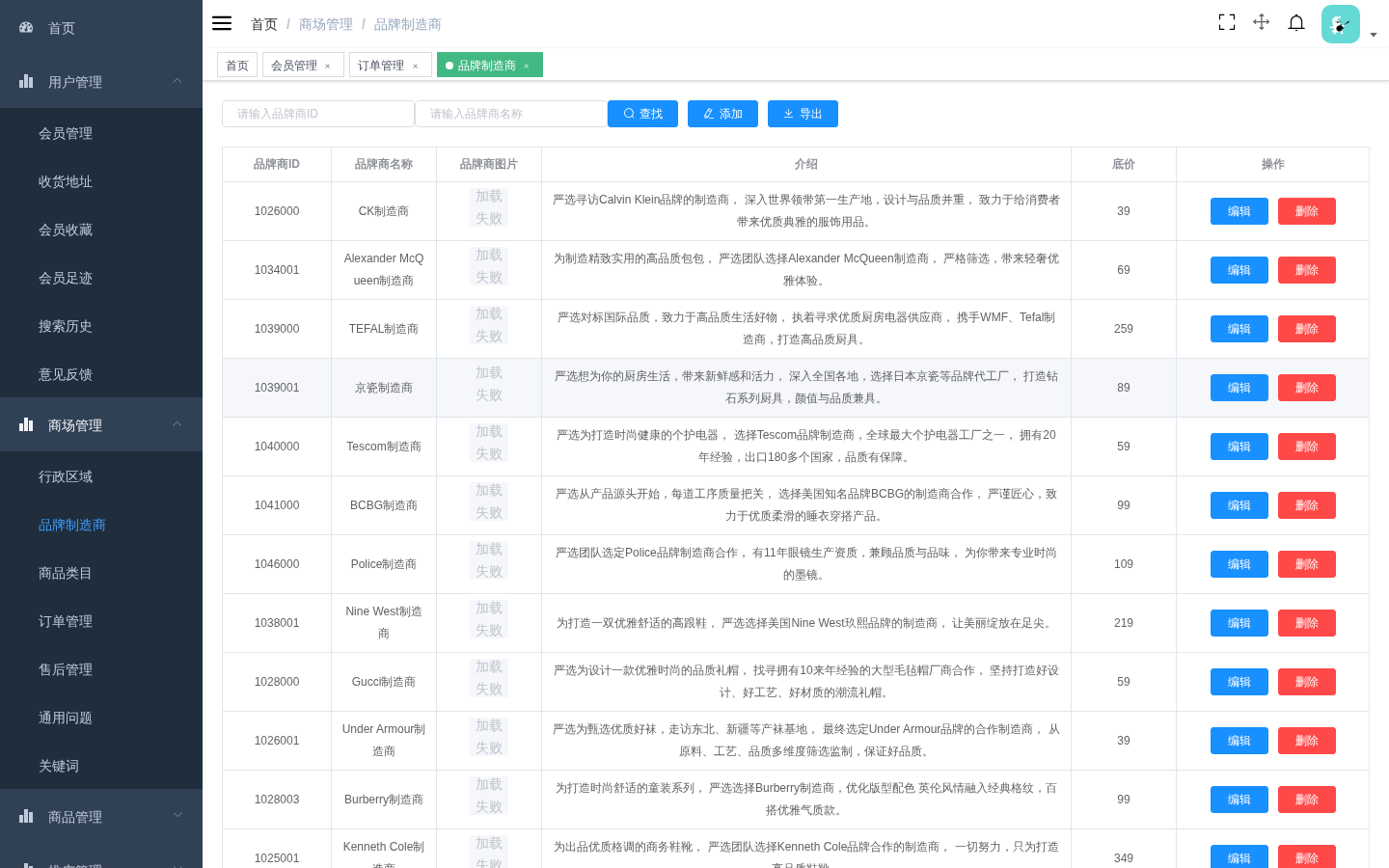
Task: Collapse the 商场管理 menu chevron
Action: coord(177,424)
